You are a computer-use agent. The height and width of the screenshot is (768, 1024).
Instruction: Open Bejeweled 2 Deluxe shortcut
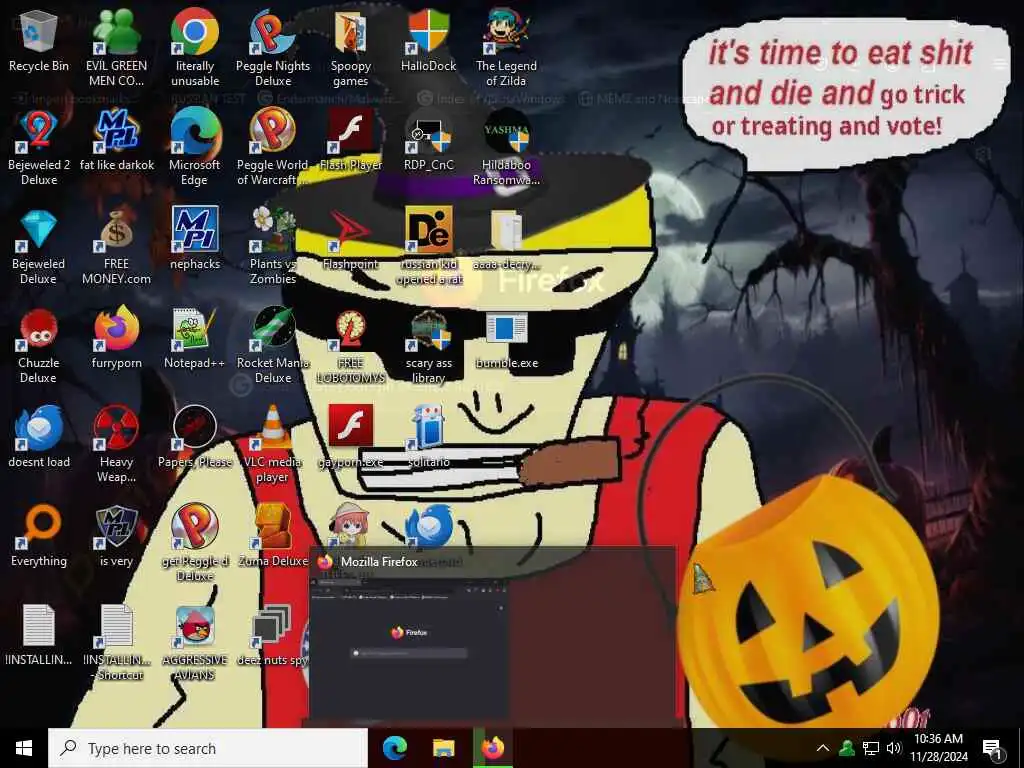[x=39, y=147]
